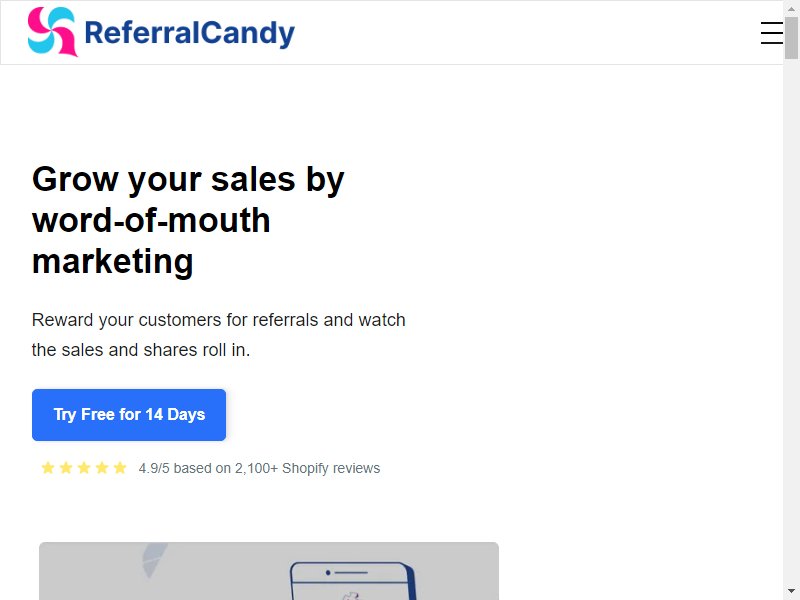Click the Grow your sales headline
The width and height of the screenshot is (800, 600).
188,220
